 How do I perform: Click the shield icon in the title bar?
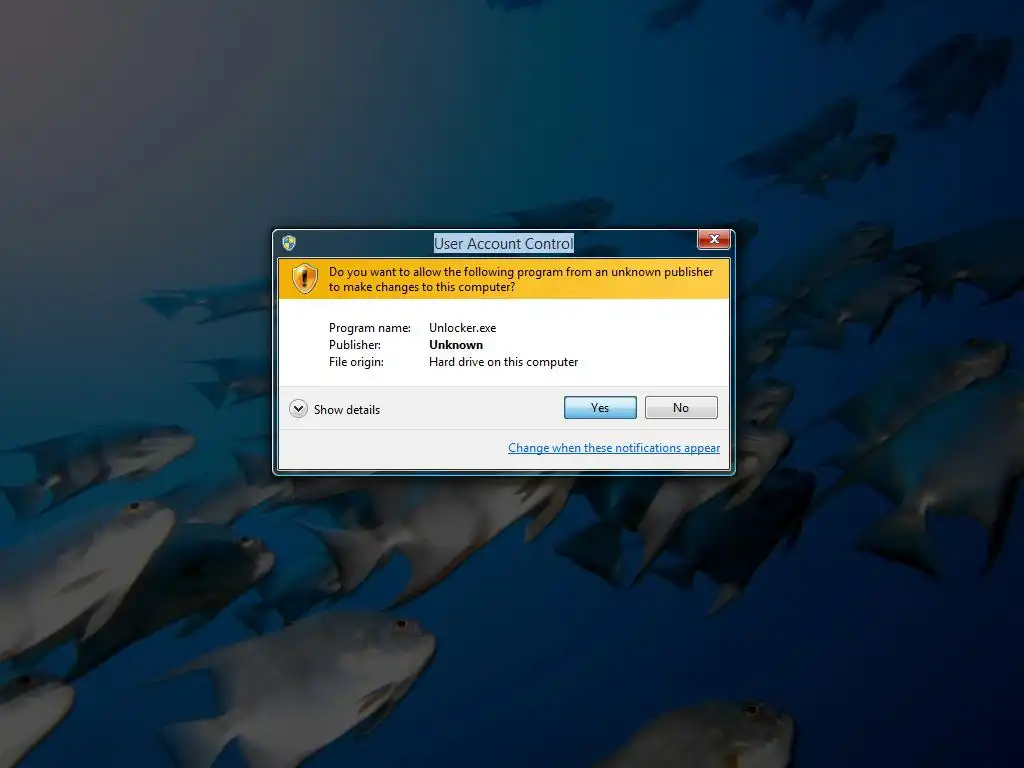(x=289, y=243)
